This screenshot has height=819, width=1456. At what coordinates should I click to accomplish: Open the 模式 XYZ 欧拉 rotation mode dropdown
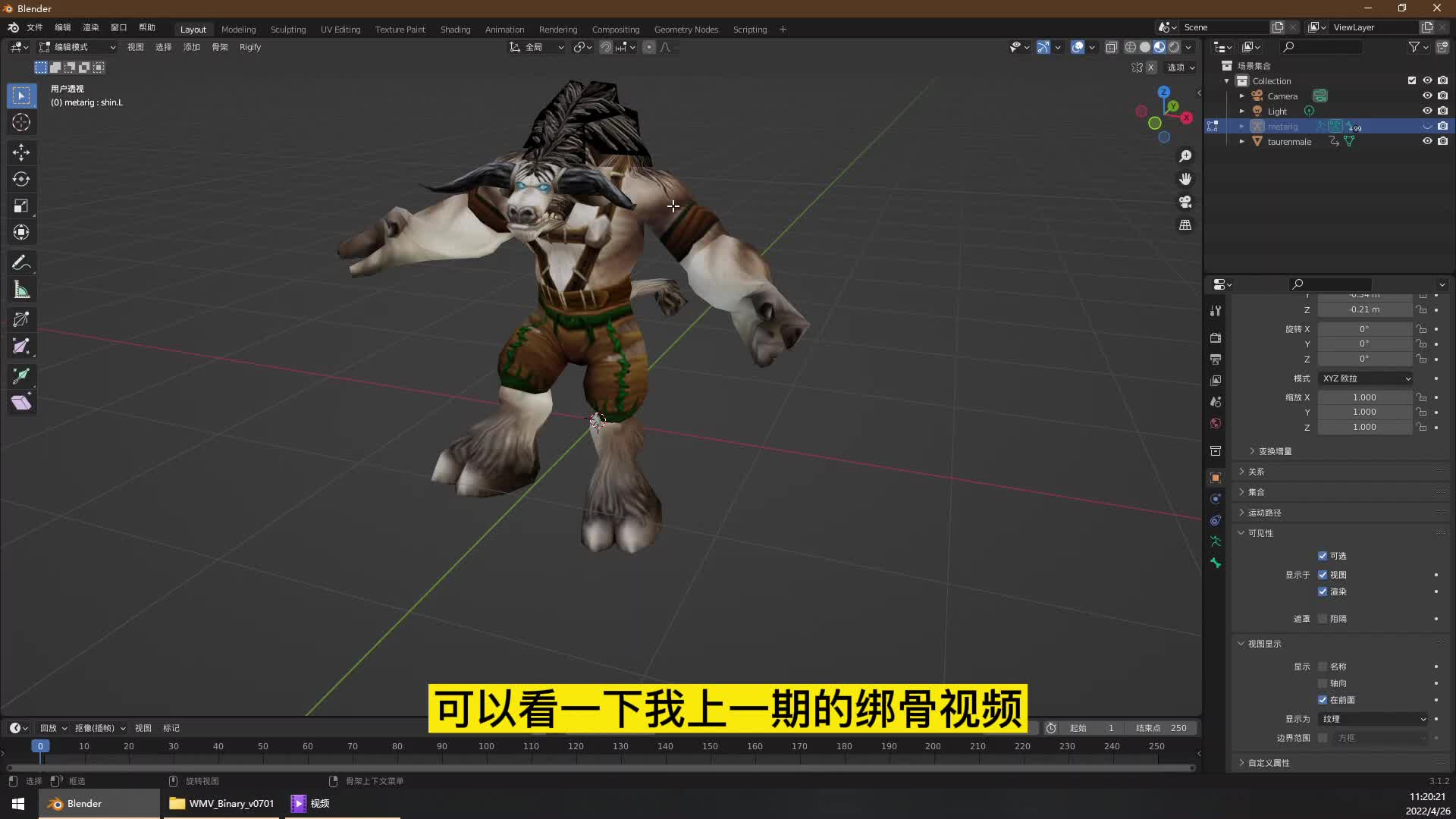tap(1365, 378)
